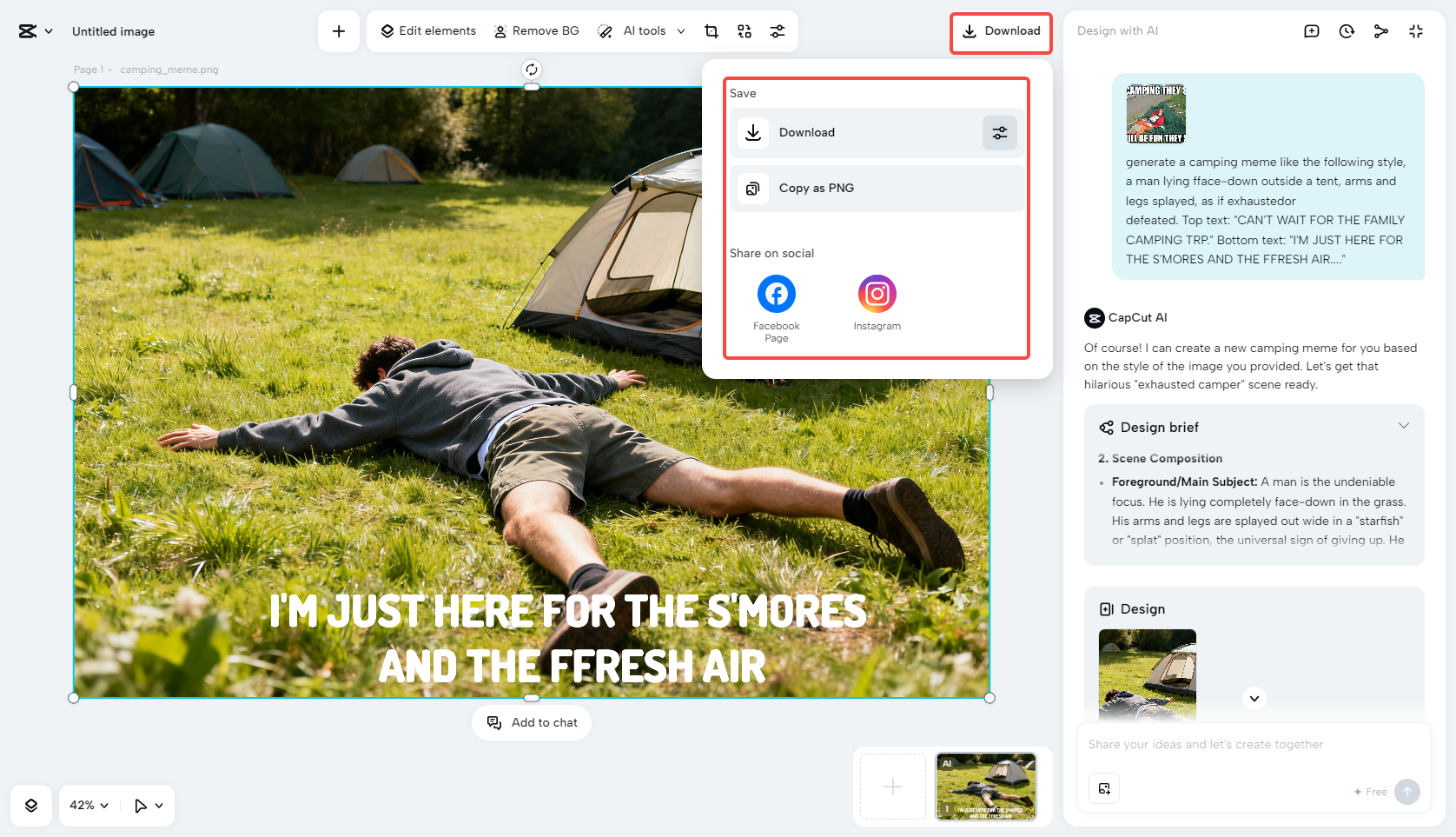Viewport: 1456px width, 837px height.
Task: Collapse the Design brief section
Action: 1404,426
